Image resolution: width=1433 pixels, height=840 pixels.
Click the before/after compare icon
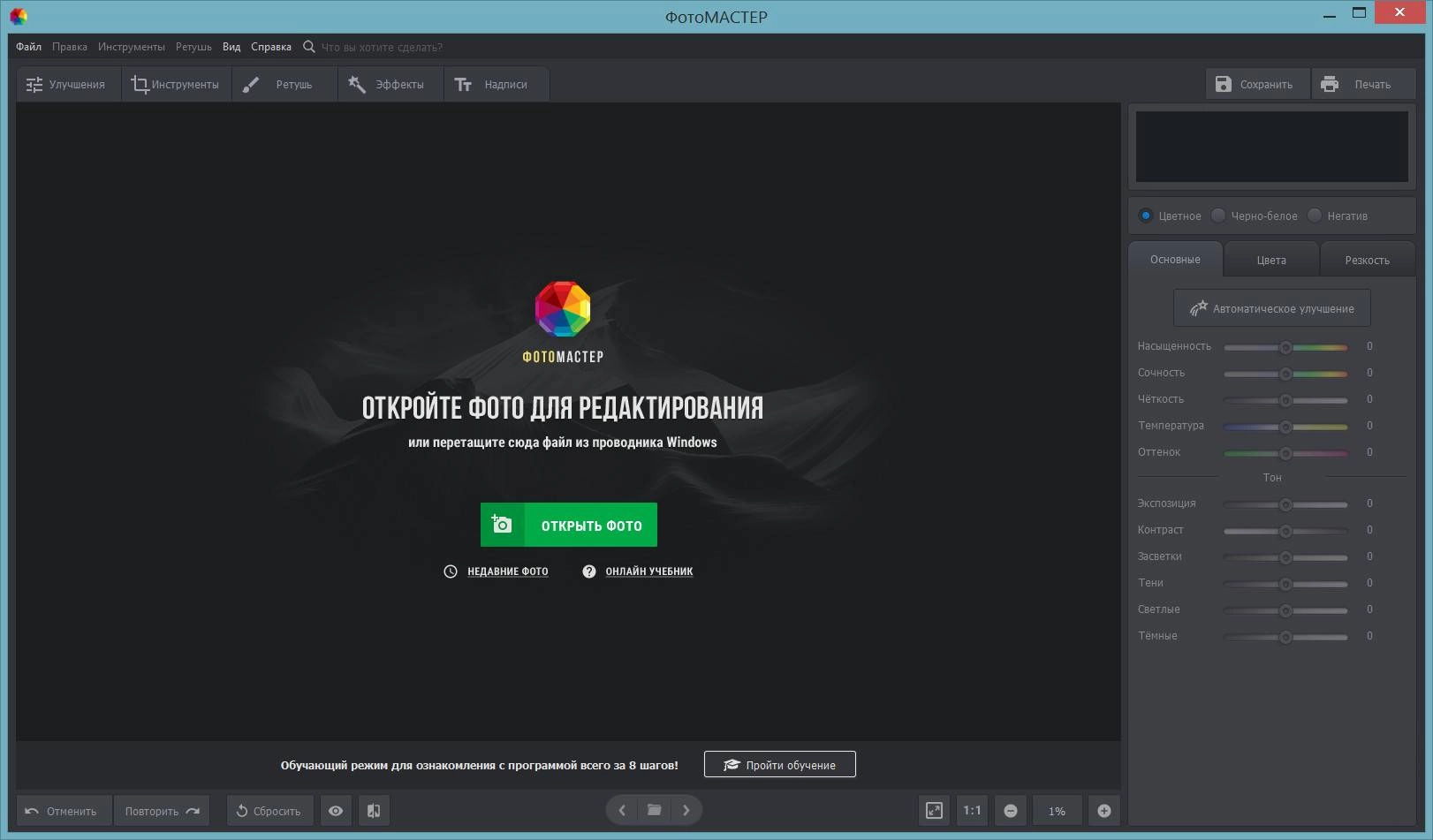[x=374, y=811]
